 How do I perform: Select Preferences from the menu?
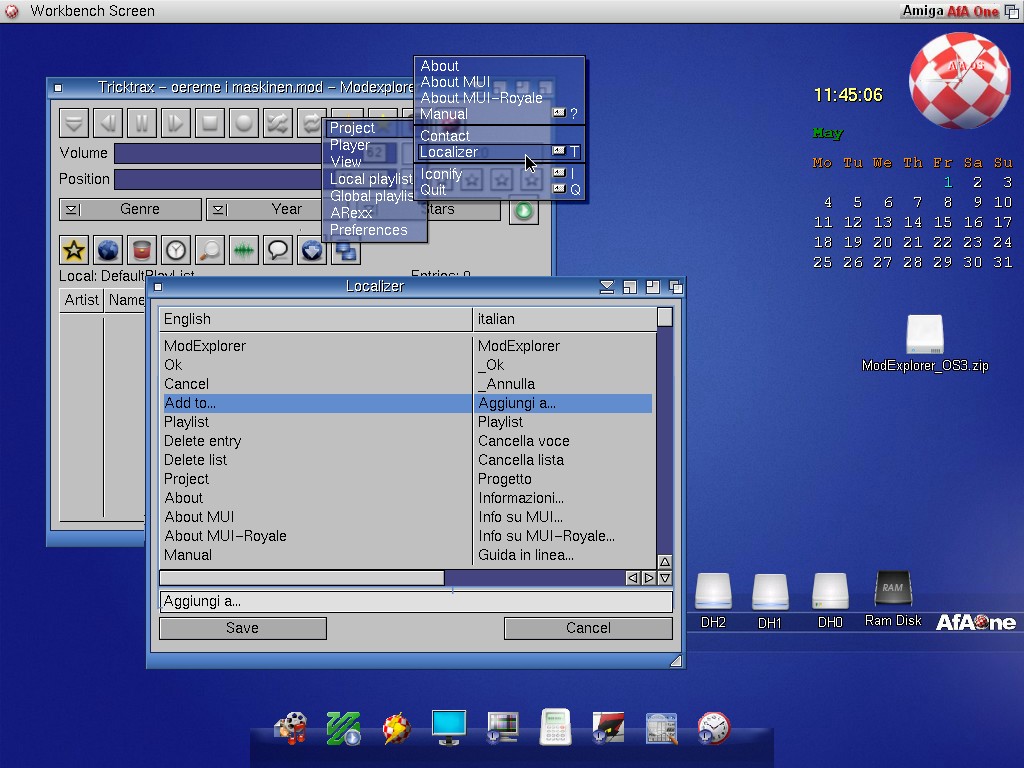[x=369, y=230]
